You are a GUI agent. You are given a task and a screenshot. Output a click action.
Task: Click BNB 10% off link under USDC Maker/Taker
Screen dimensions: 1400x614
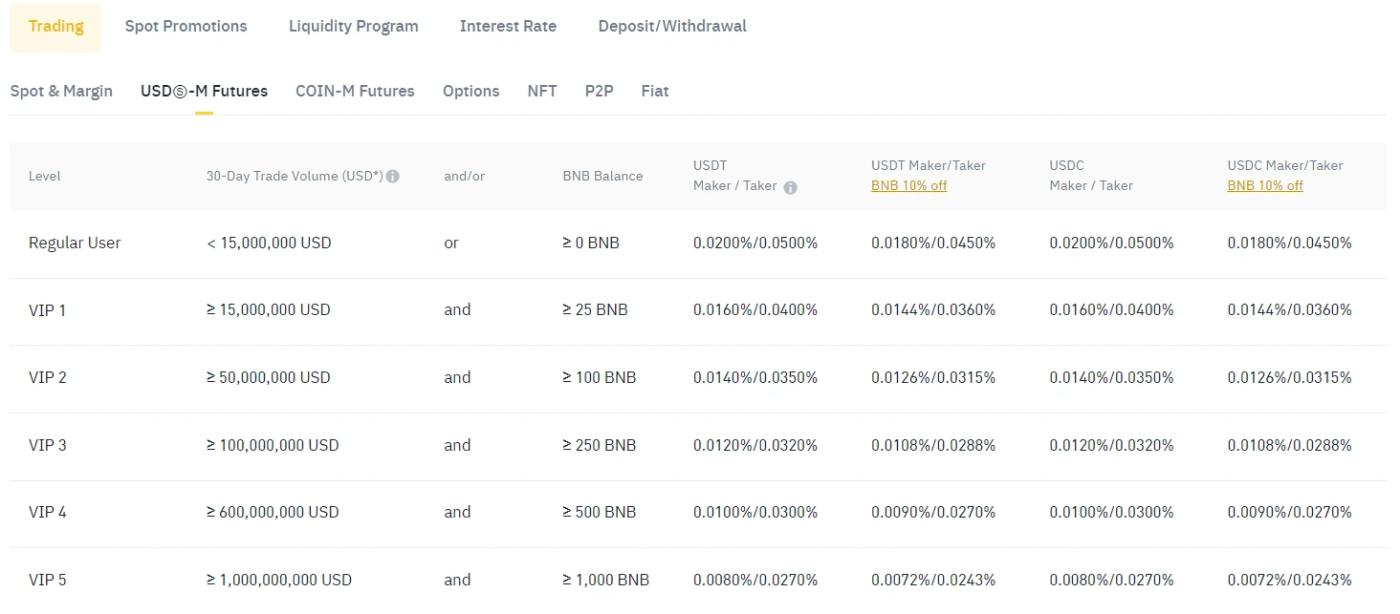click(x=1265, y=186)
